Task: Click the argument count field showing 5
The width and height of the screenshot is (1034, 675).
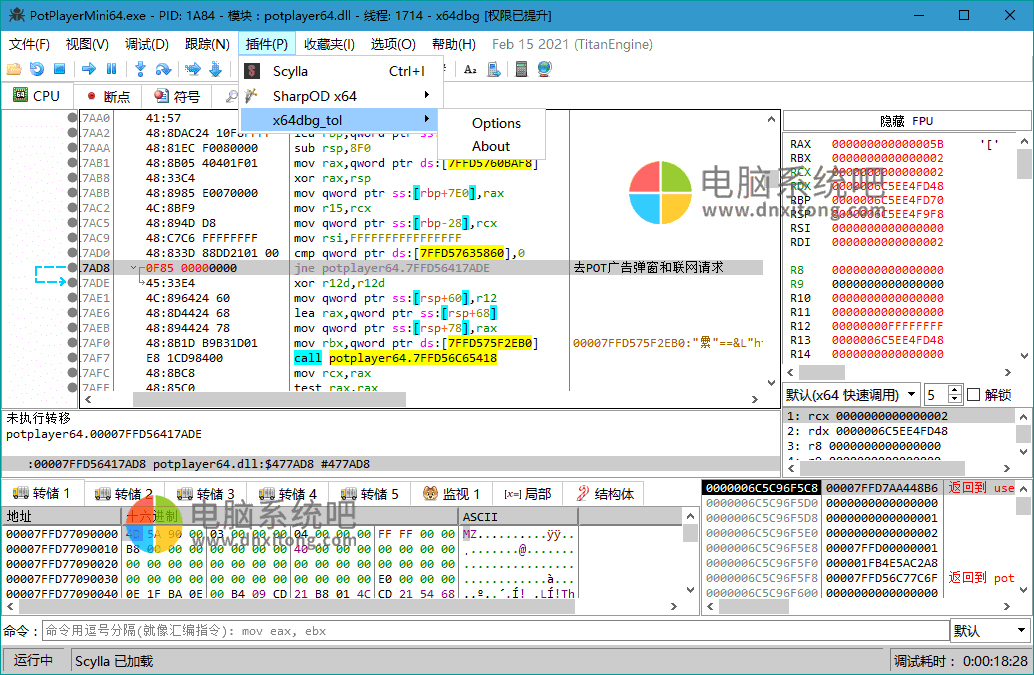Action: coord(936,395)
